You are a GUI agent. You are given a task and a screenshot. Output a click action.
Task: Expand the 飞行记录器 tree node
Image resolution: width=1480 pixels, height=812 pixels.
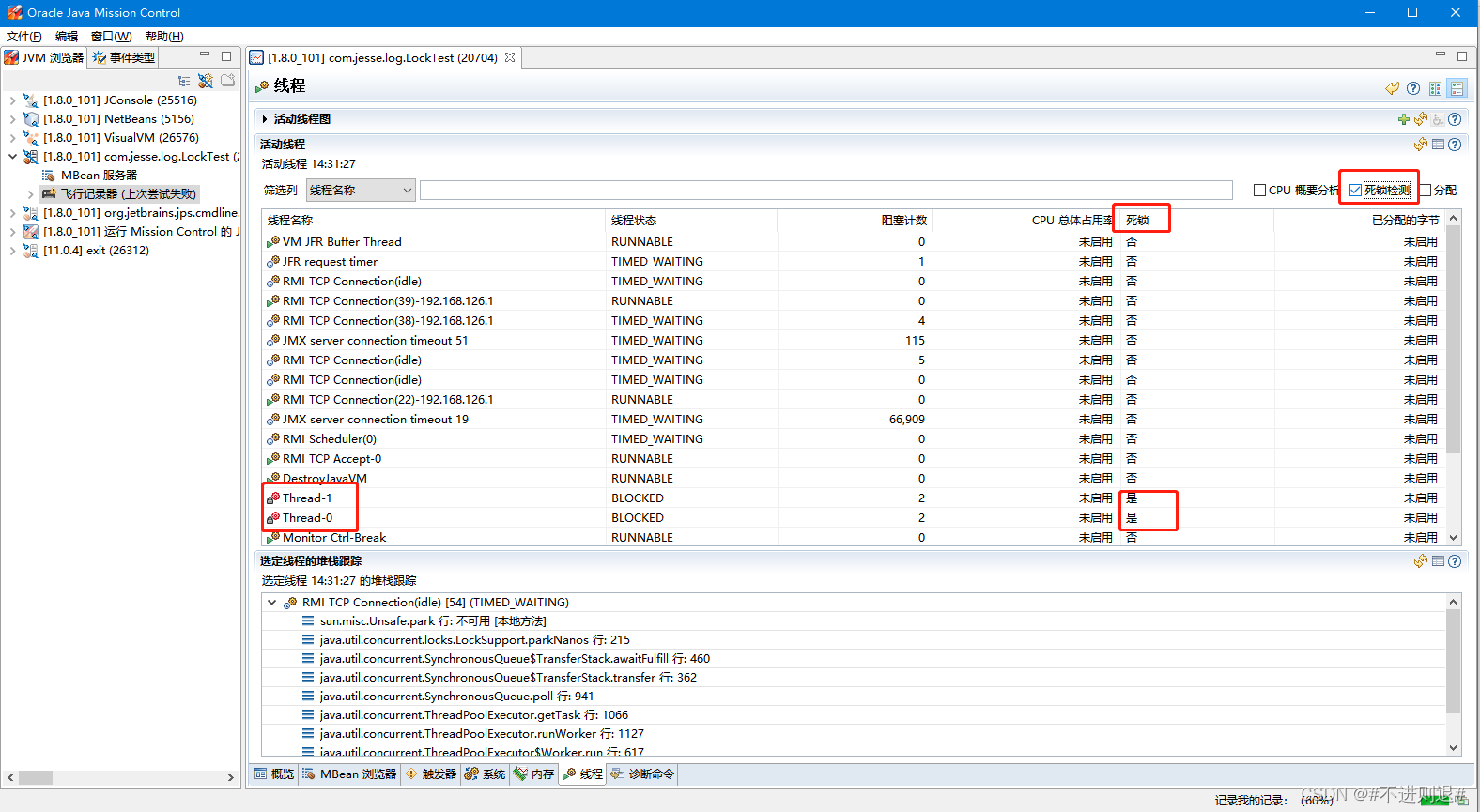click(x=30, y=194)
